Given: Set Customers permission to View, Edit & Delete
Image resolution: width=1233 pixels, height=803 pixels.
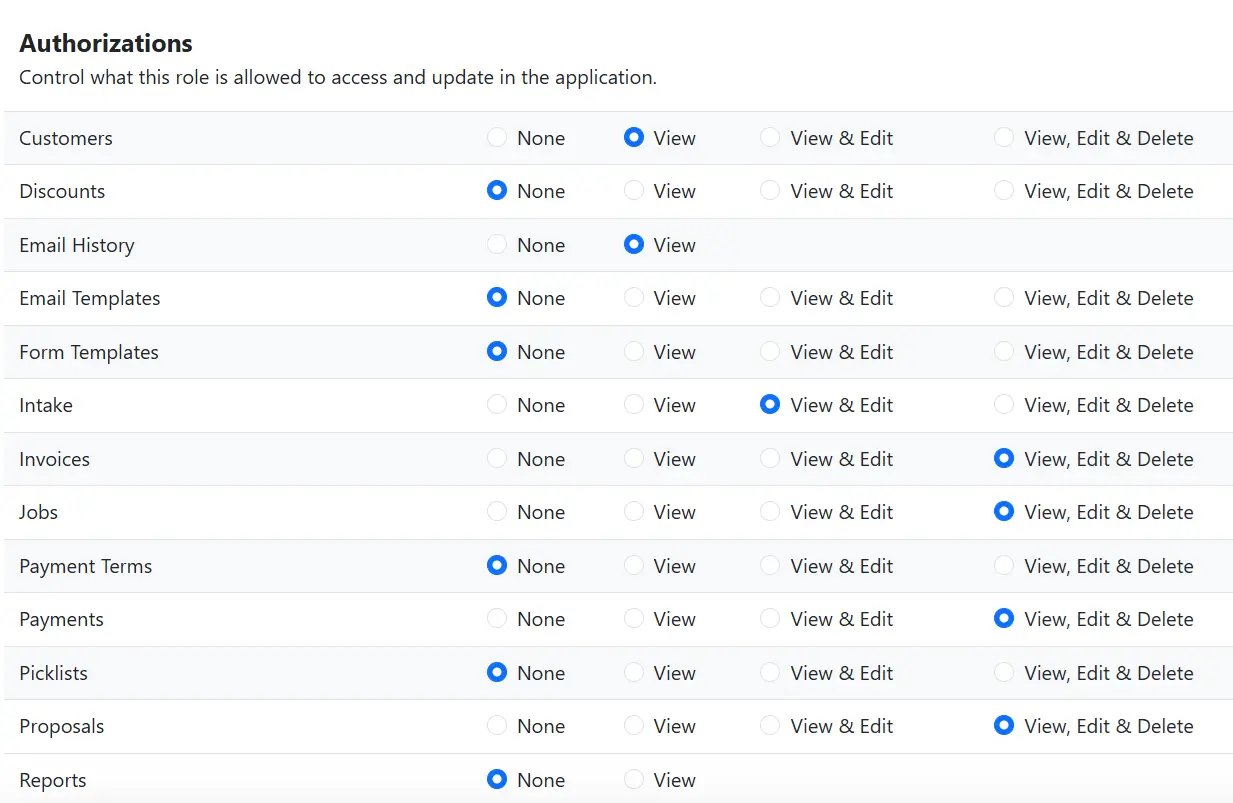Looking at the screenshot, I should coord(1004,138).
